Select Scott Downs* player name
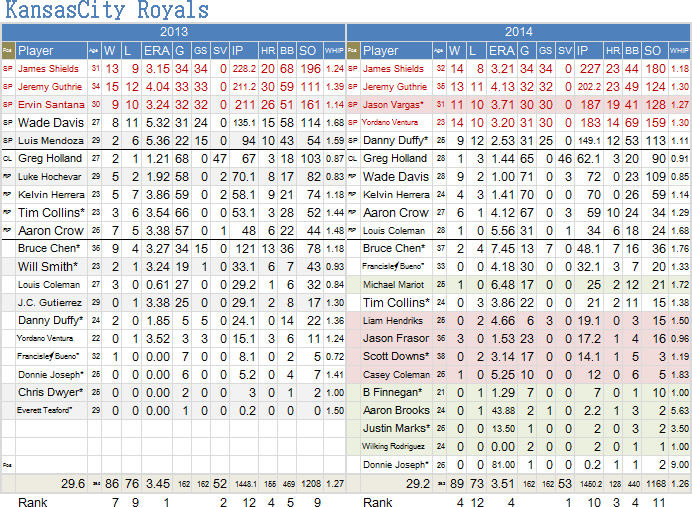692x507 pixels. [x=396, y=357]
